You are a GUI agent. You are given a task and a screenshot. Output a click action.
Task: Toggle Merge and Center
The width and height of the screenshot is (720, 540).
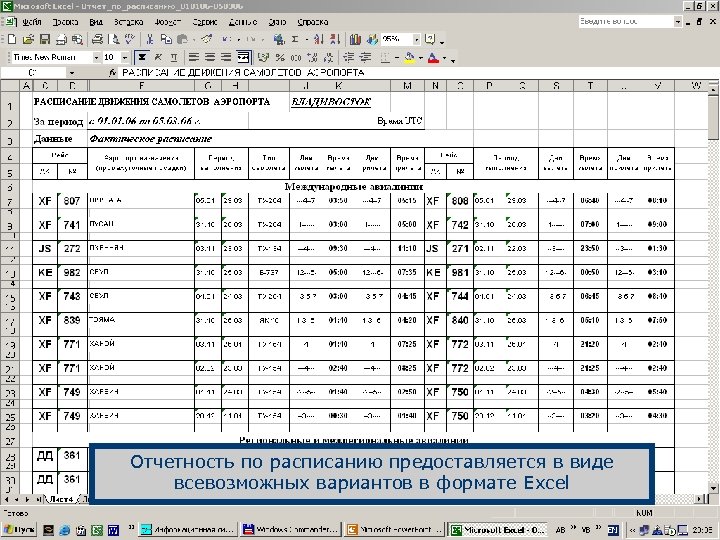coord(243,57)
